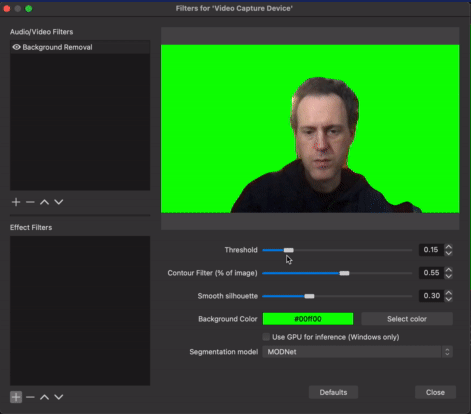The height and width of the screenshot is (414, 471).
Task: Click the green window zoom button
Action: click(x=29, y=9)
